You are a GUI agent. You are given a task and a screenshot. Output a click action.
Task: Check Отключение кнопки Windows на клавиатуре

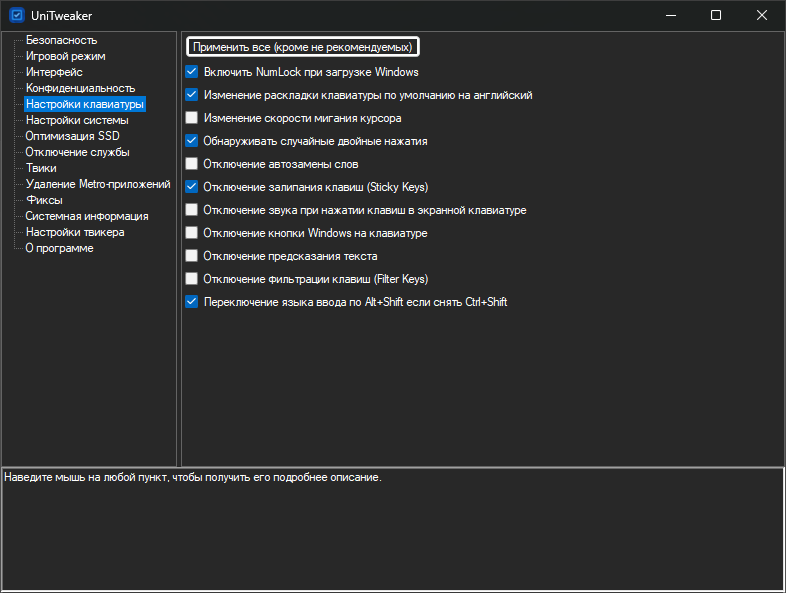click(x=191, y=233)
